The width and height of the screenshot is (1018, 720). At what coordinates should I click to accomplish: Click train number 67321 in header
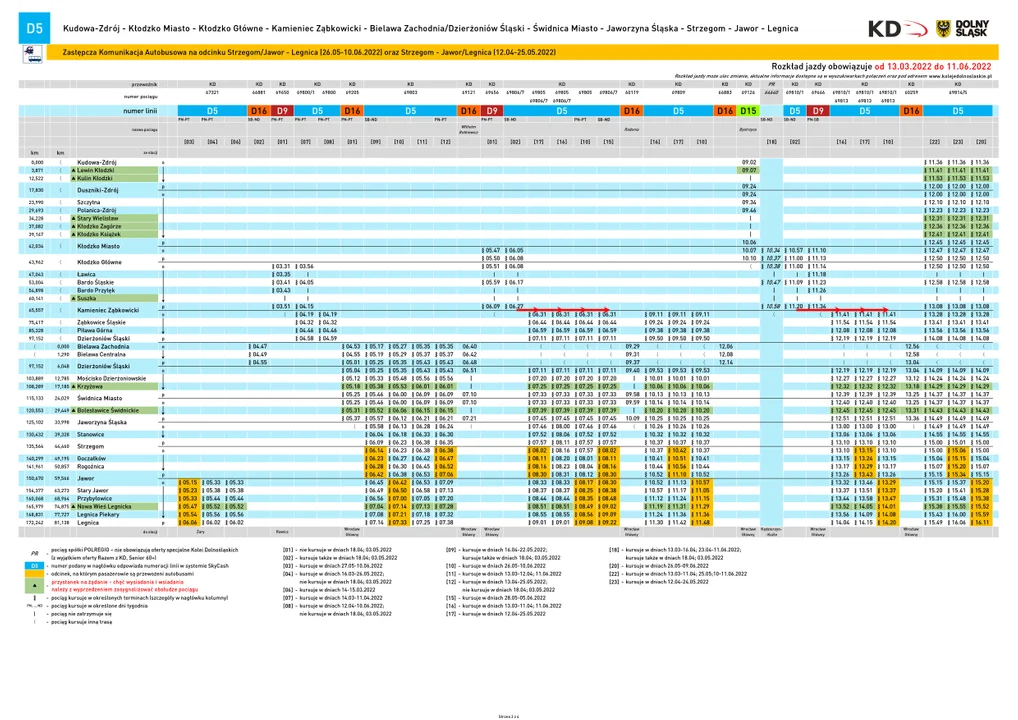point(212,93)
